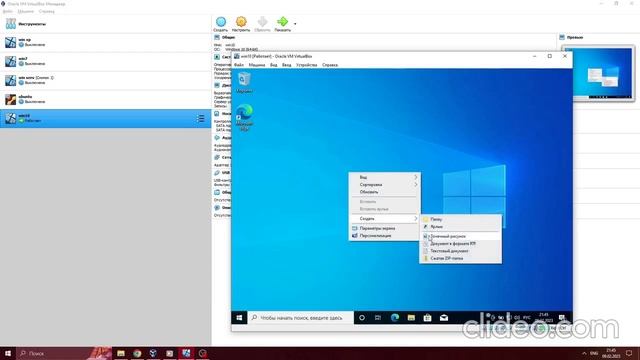Open Mail app from guest taskbar
The height and width of the screenshot is (360, 640).
[x=444, y=318]
